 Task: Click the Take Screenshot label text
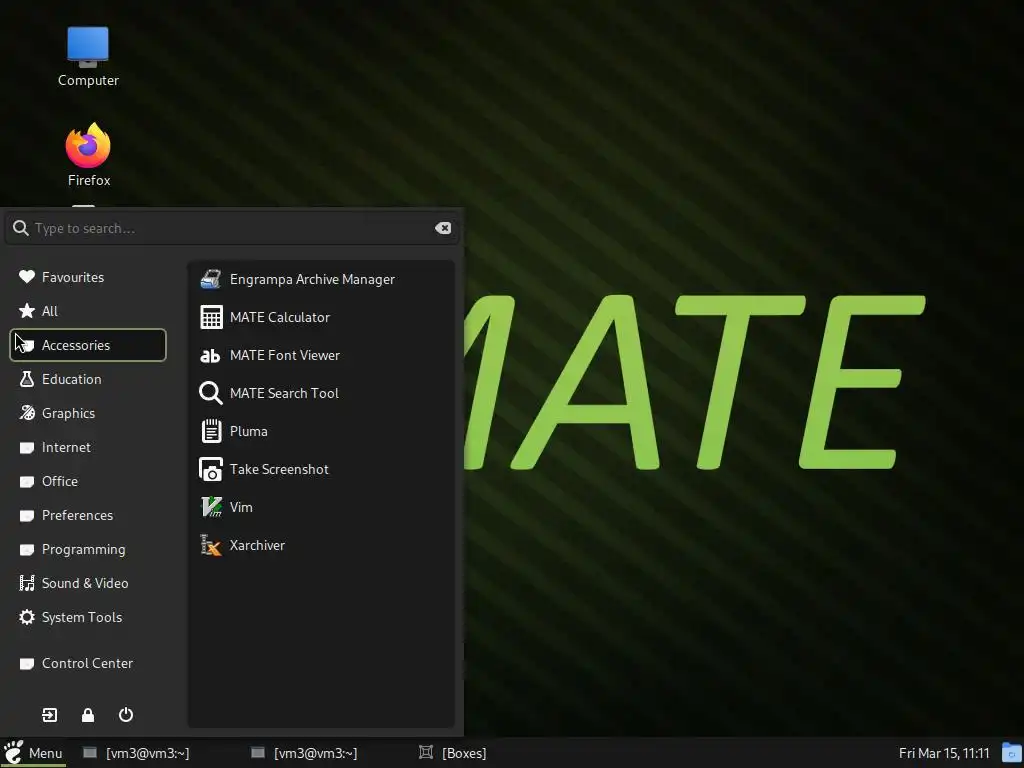coord(279,469)
